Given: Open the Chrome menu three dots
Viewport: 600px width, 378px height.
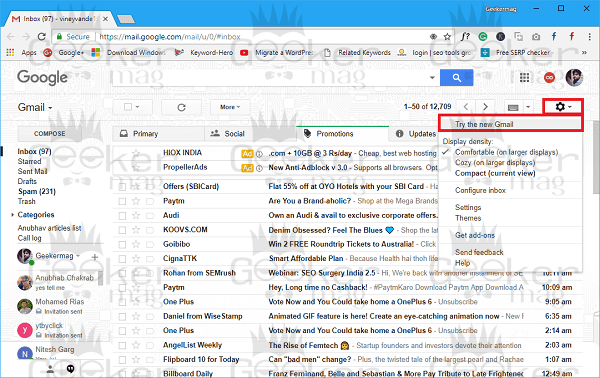Looking at the screenshot, I should 589,37.
